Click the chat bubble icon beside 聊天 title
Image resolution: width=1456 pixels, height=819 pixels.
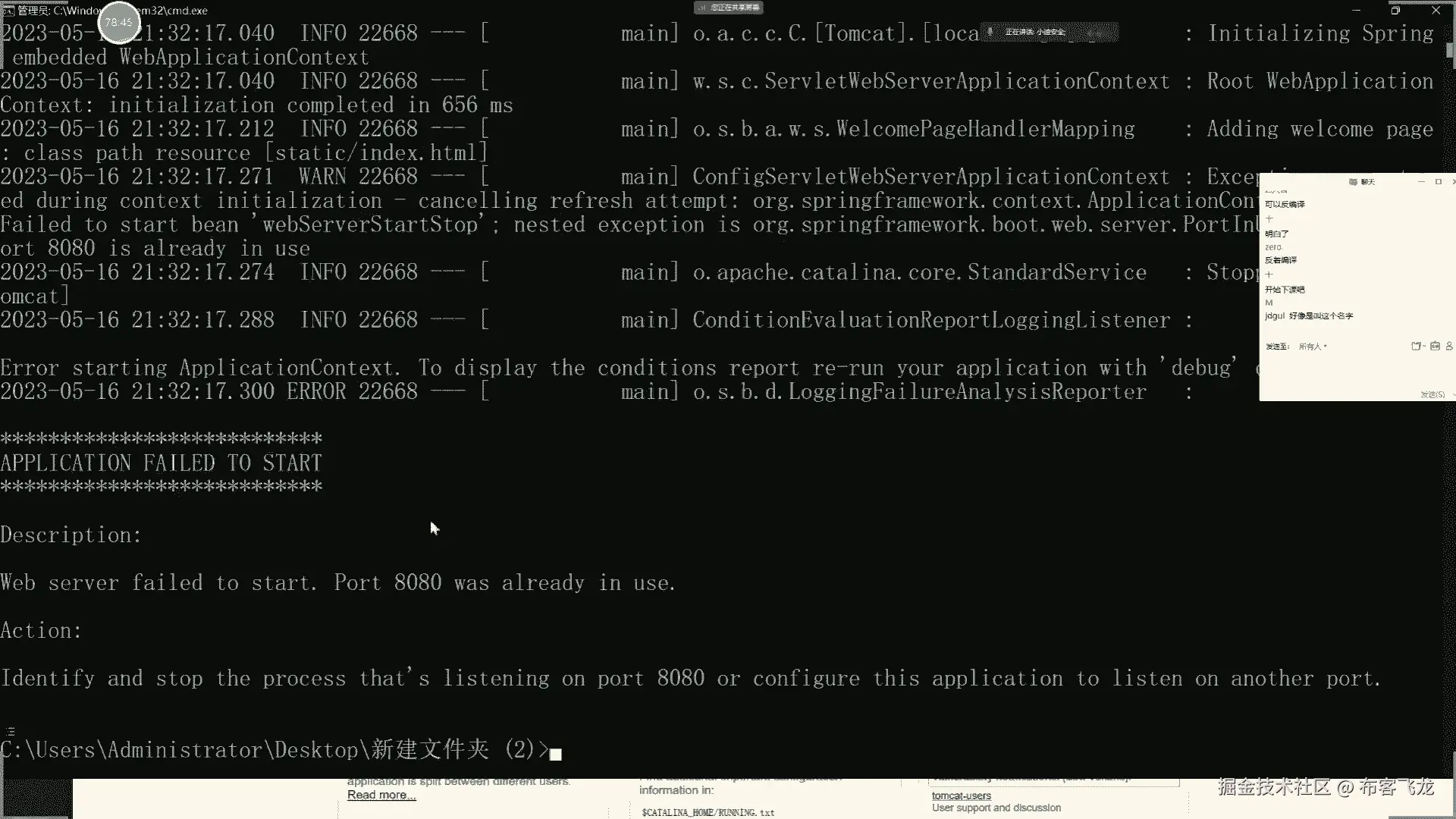tap(1354, 182)
